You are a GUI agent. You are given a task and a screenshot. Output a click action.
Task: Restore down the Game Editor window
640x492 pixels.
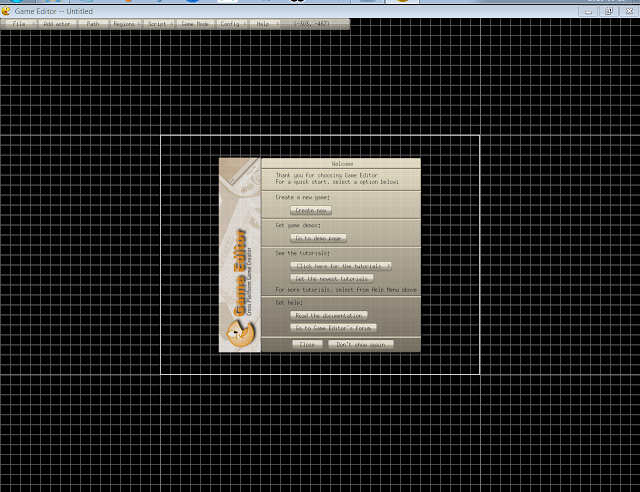click(609, 11)
